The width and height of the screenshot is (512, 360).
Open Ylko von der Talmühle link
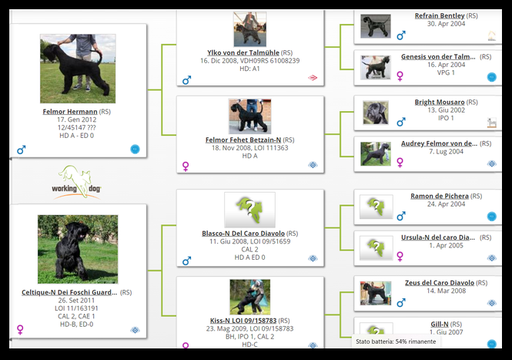(243, 53)
